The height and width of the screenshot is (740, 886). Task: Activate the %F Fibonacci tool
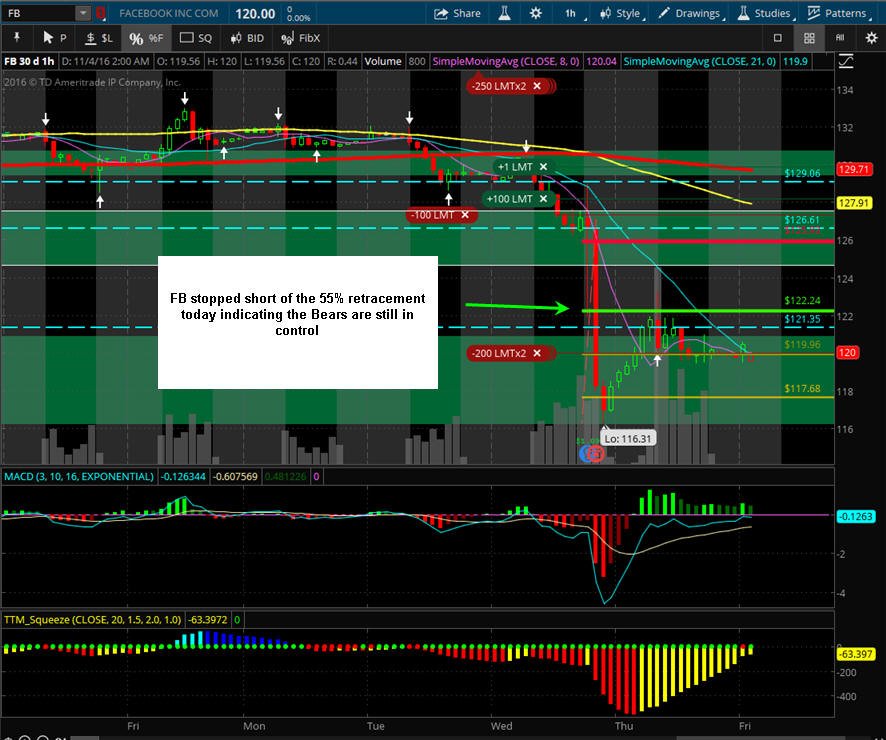click(146, 38)
